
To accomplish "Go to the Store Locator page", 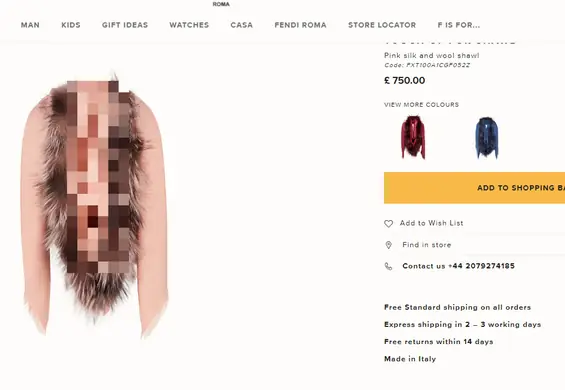I will [382, 25].
